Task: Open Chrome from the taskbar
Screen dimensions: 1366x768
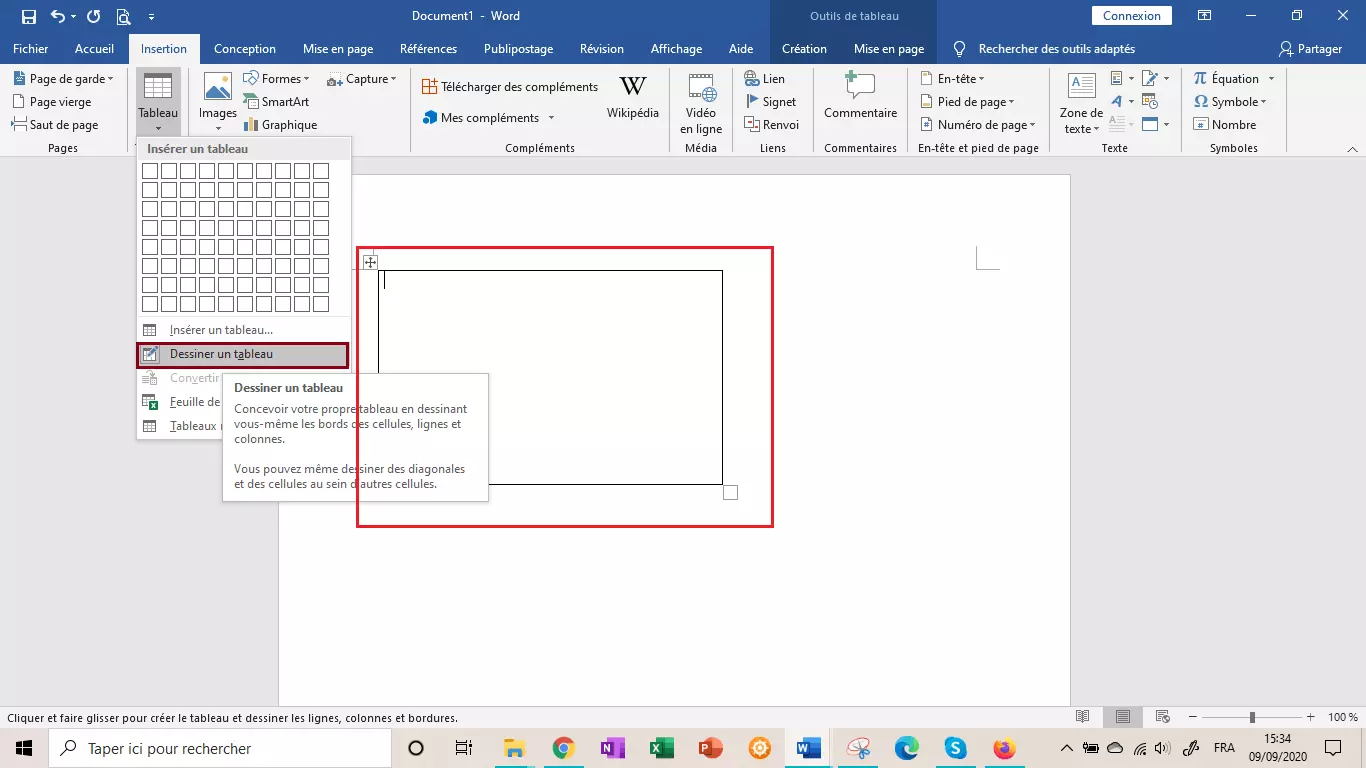Action: (563, 748)
